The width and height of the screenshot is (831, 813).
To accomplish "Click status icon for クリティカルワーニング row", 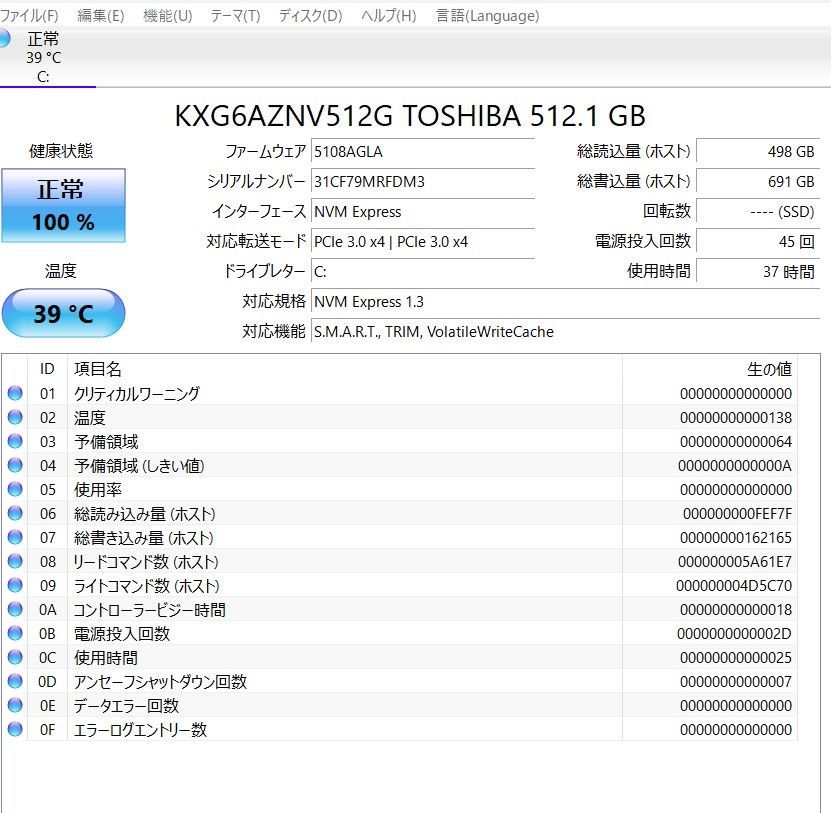I will (x=15, y=393).
